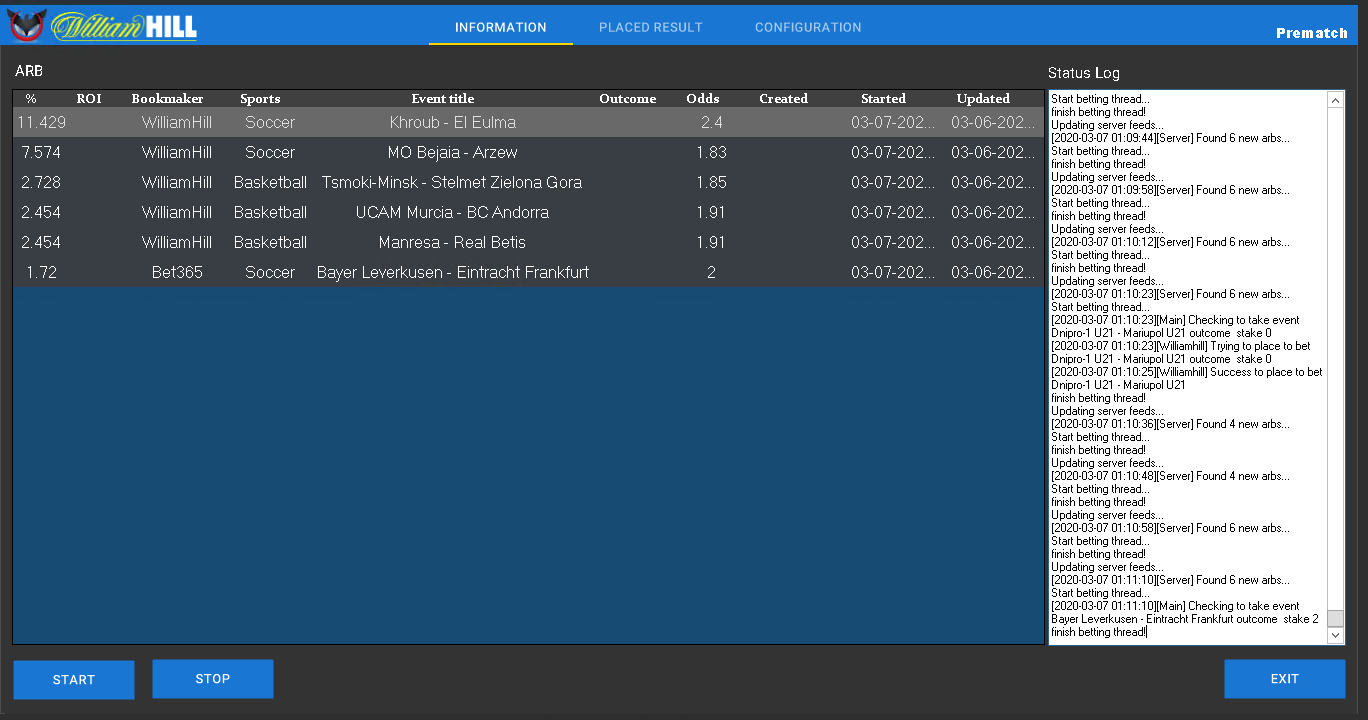The width and height of the screenshot is (1368, 720).
Task: Click the Status Log scroll up arrow
Action: coord(1336,100)
